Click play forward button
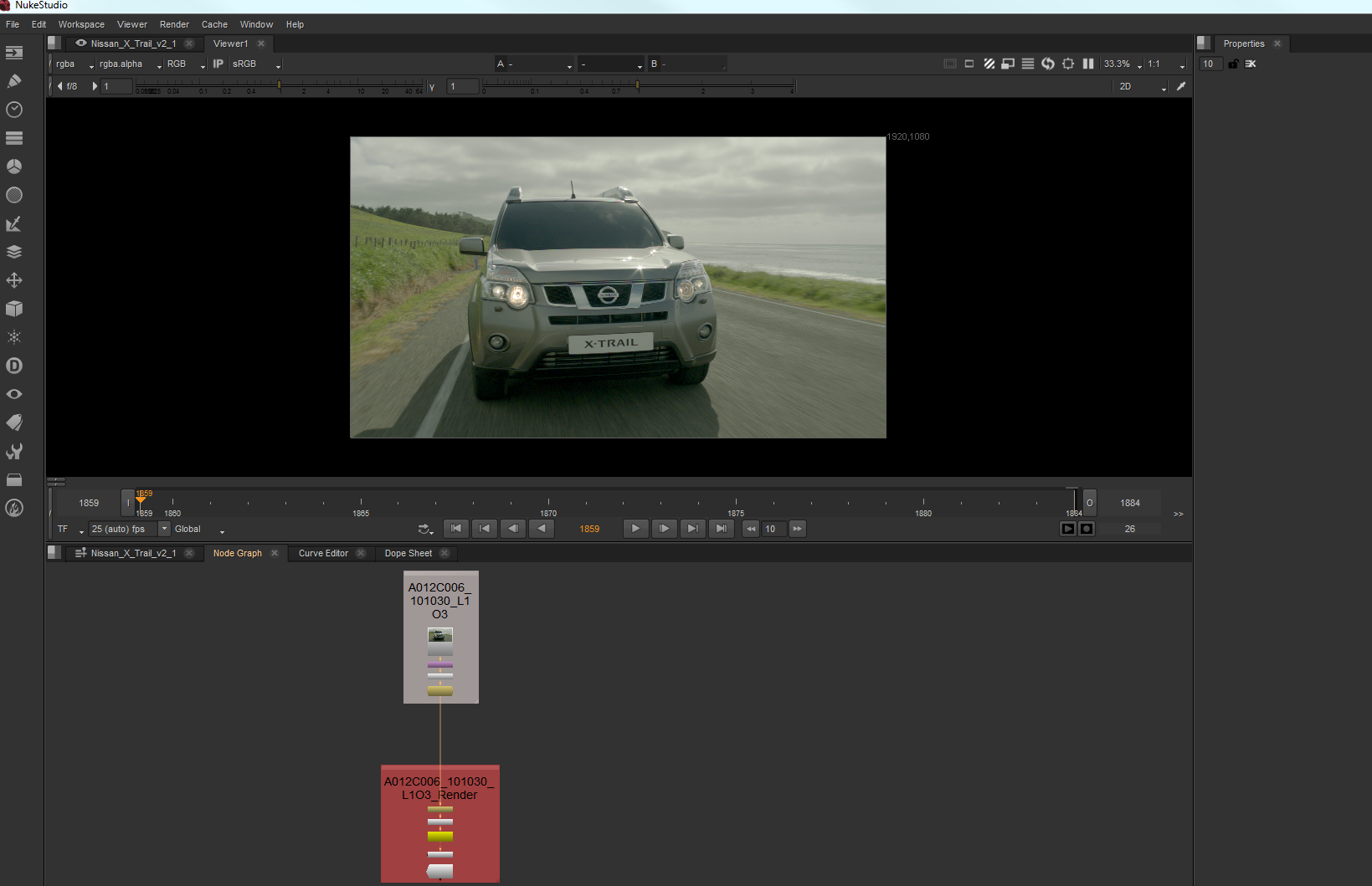Image resolution: width=1372 pixels, height=886 pixels. coord(635,529)
